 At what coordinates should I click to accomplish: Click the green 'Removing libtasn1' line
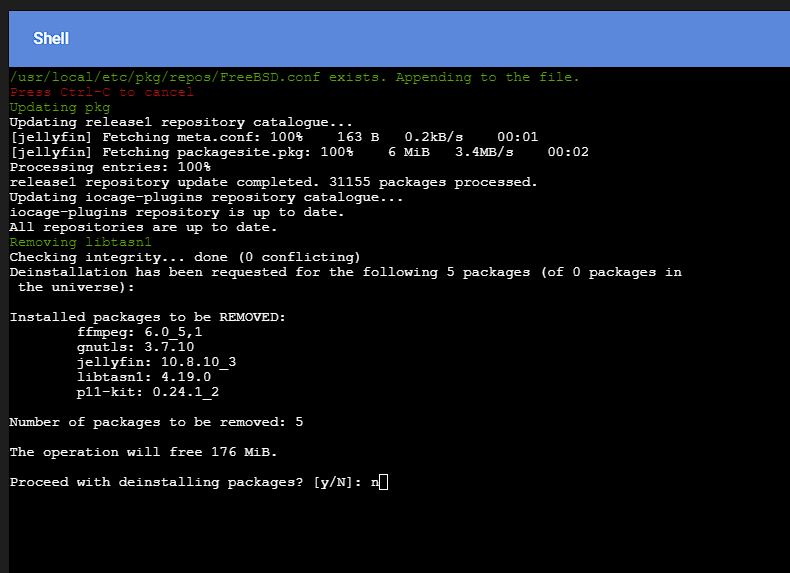[81, 242]
